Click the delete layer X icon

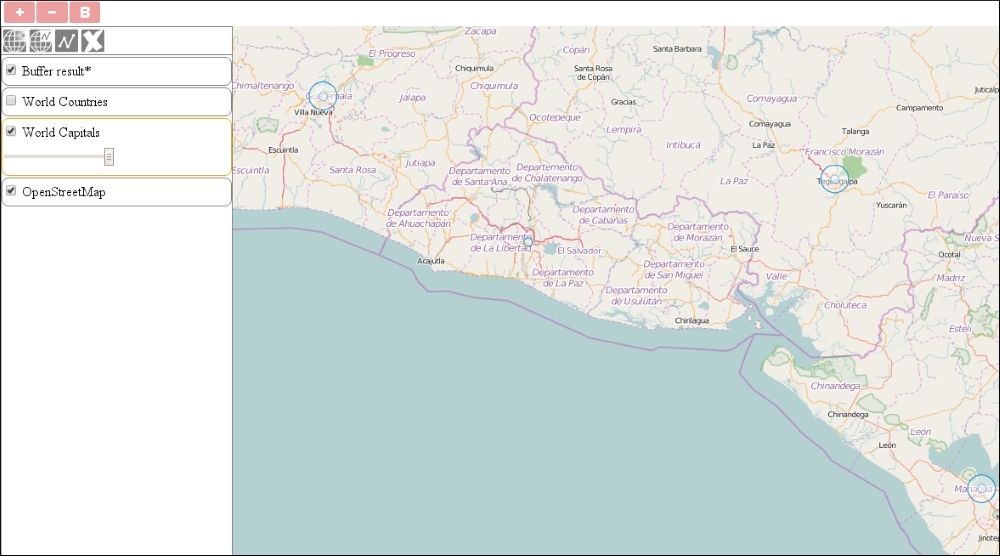93,41
